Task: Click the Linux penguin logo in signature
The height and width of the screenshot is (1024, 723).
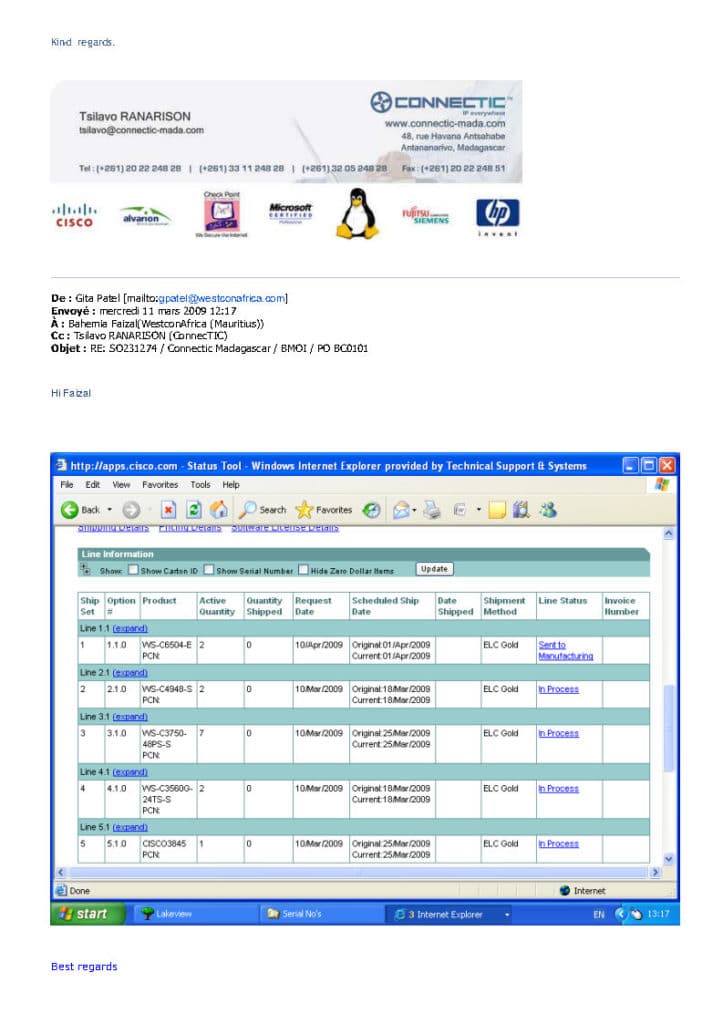Action: coord(357,214)
